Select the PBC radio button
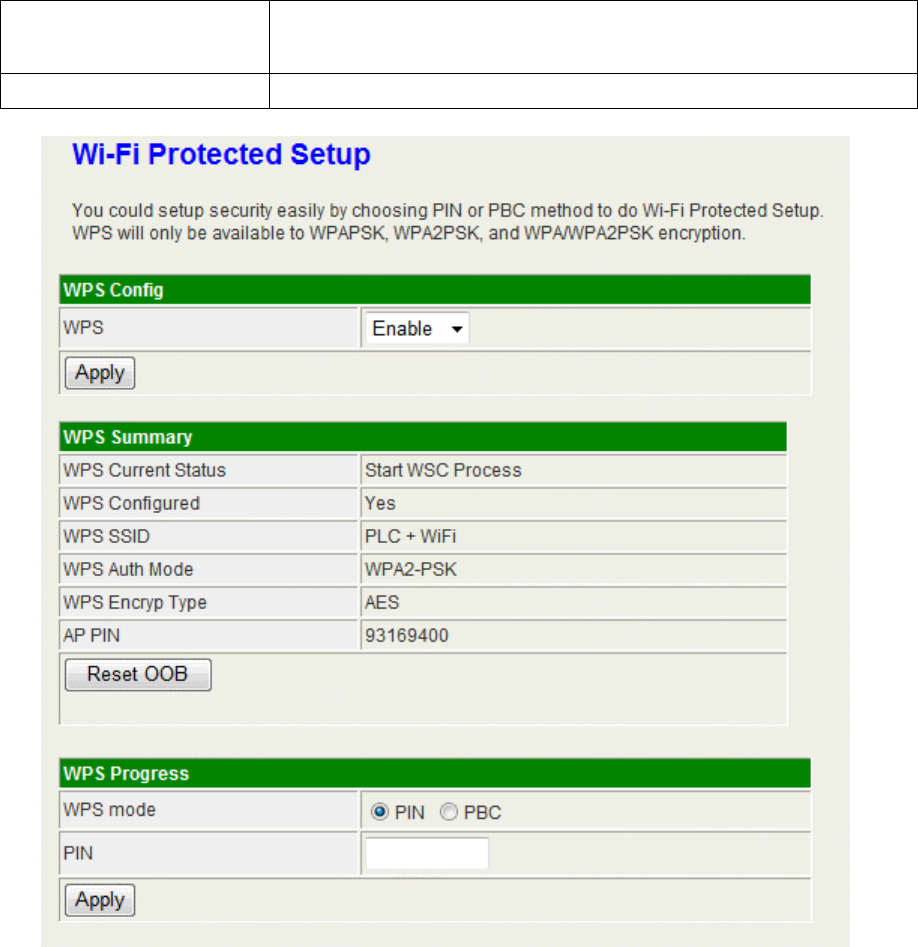The image size is (918, 947). [x=449, y=812]
